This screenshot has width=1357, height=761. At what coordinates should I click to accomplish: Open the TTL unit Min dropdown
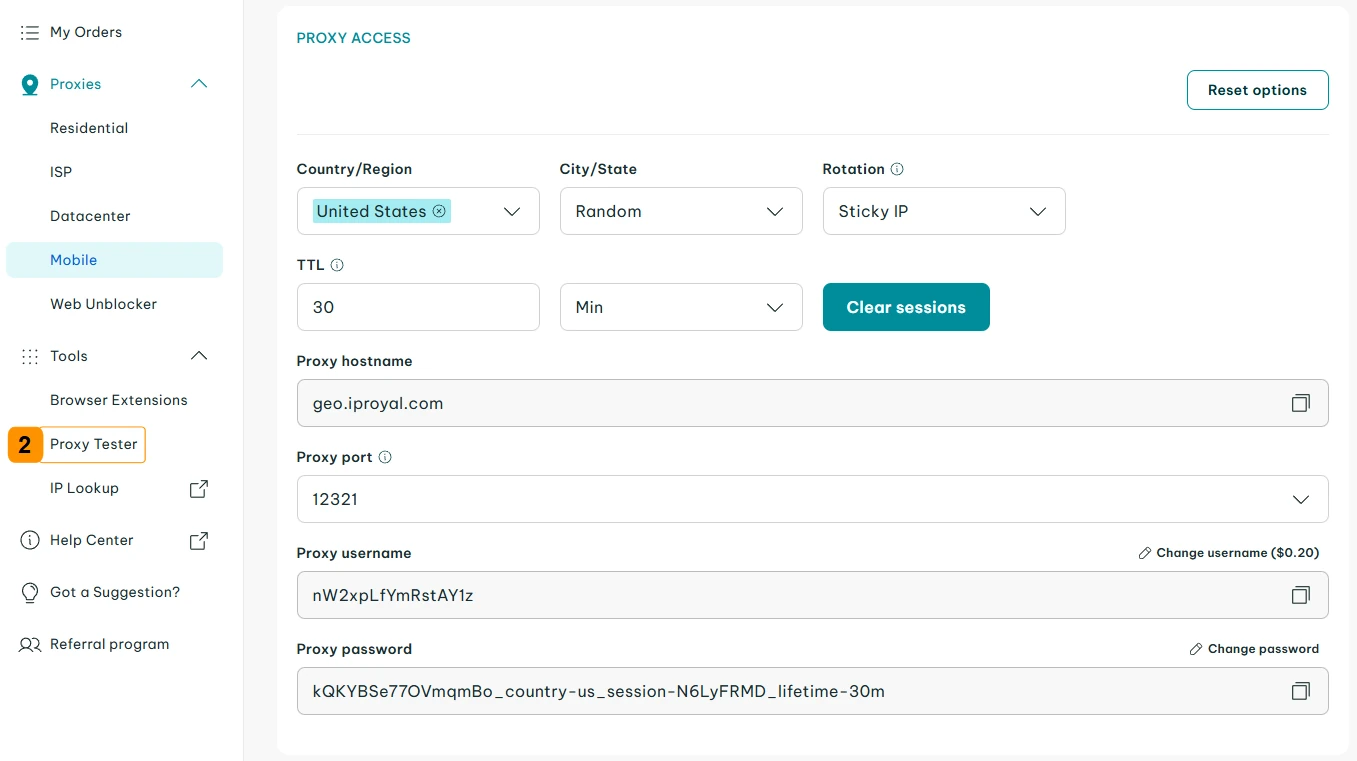point(680,307)
